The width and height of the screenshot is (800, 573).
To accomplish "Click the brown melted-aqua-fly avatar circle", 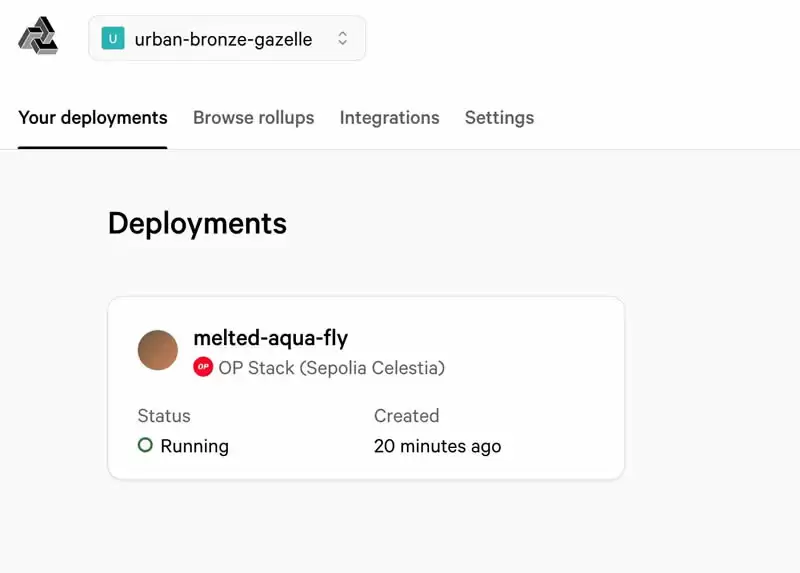I will pos(157,350).
